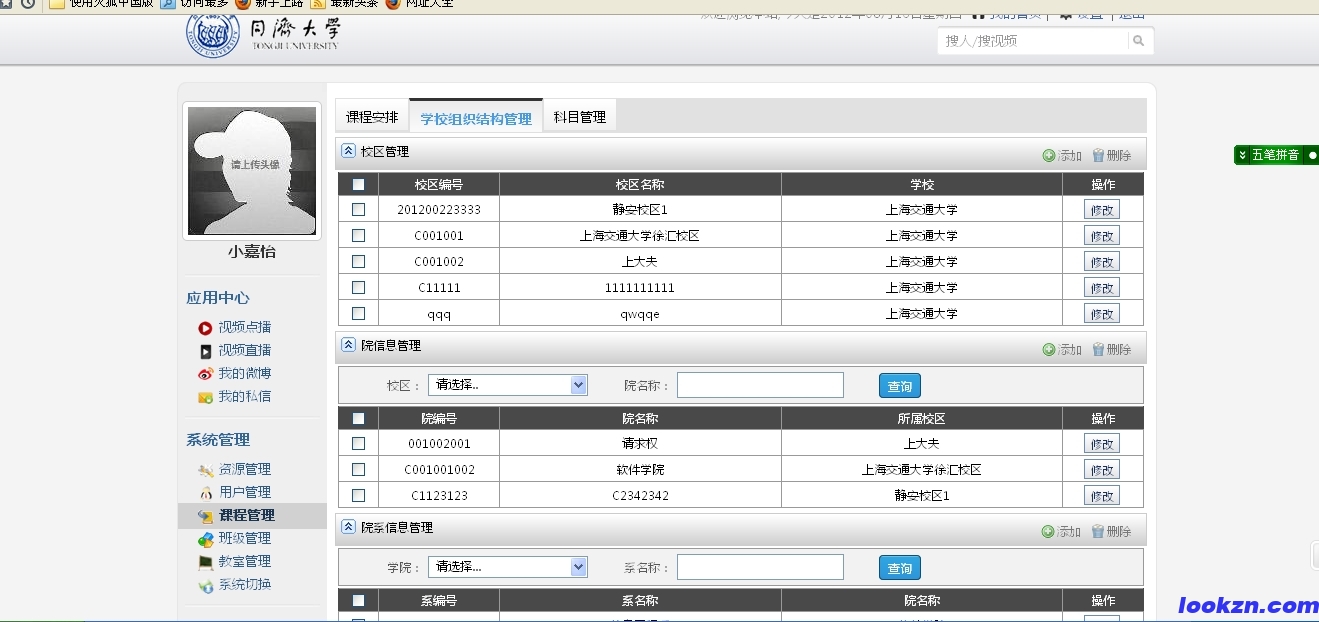Image resolution: width=1319 pixels, height=622 pixels.
Task: Click the 添加 icon in 校区管理 header
Action: (1049, 155)
